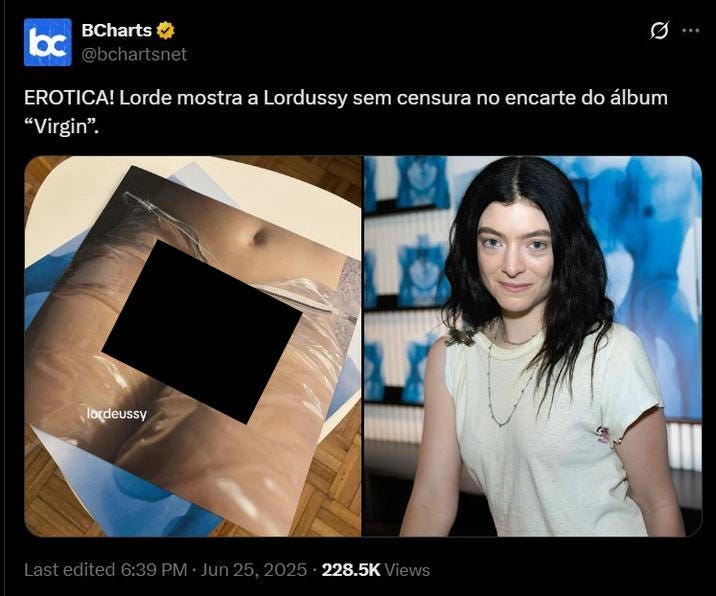Click the 6:39 PM timestamp
The width and height of the screenshot is (716, 596).
tap(154, 570)
